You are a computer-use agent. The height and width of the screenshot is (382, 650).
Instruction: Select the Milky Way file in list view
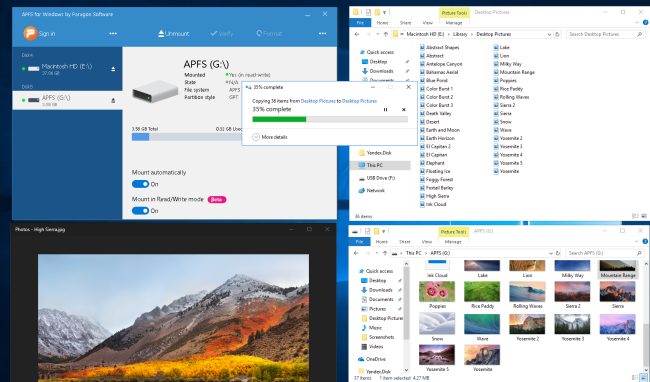click(508, 64)
